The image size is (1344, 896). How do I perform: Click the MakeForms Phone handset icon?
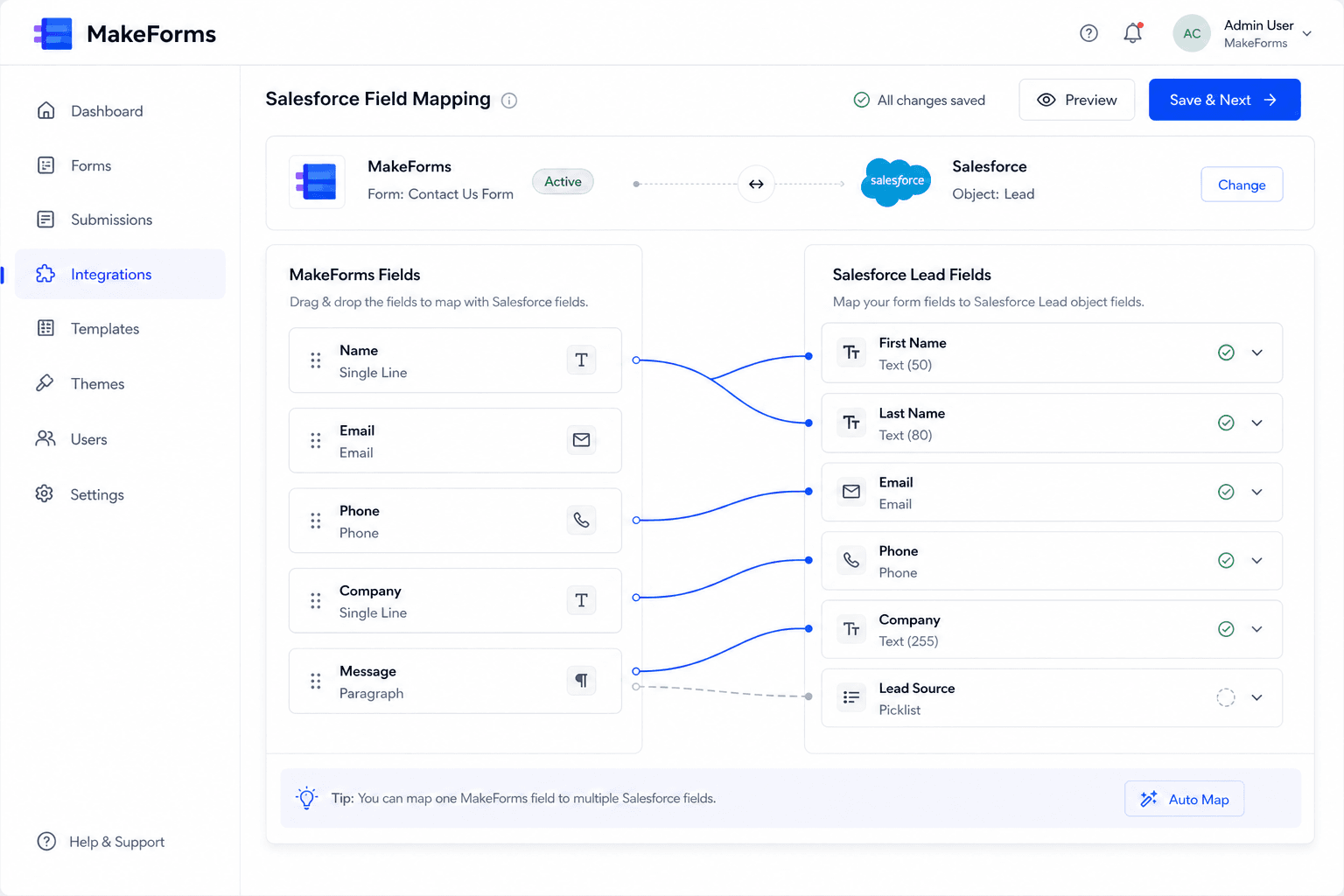[581, 520]
